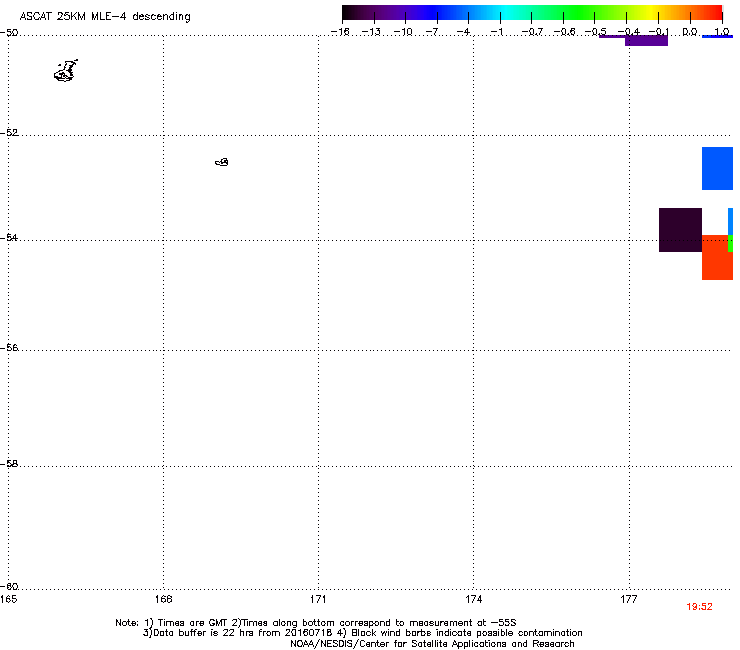Image resolution: width=740 pixels, height=650 pixels.
Task: Click the latitude label -54
Action: [x=9, y=237]
